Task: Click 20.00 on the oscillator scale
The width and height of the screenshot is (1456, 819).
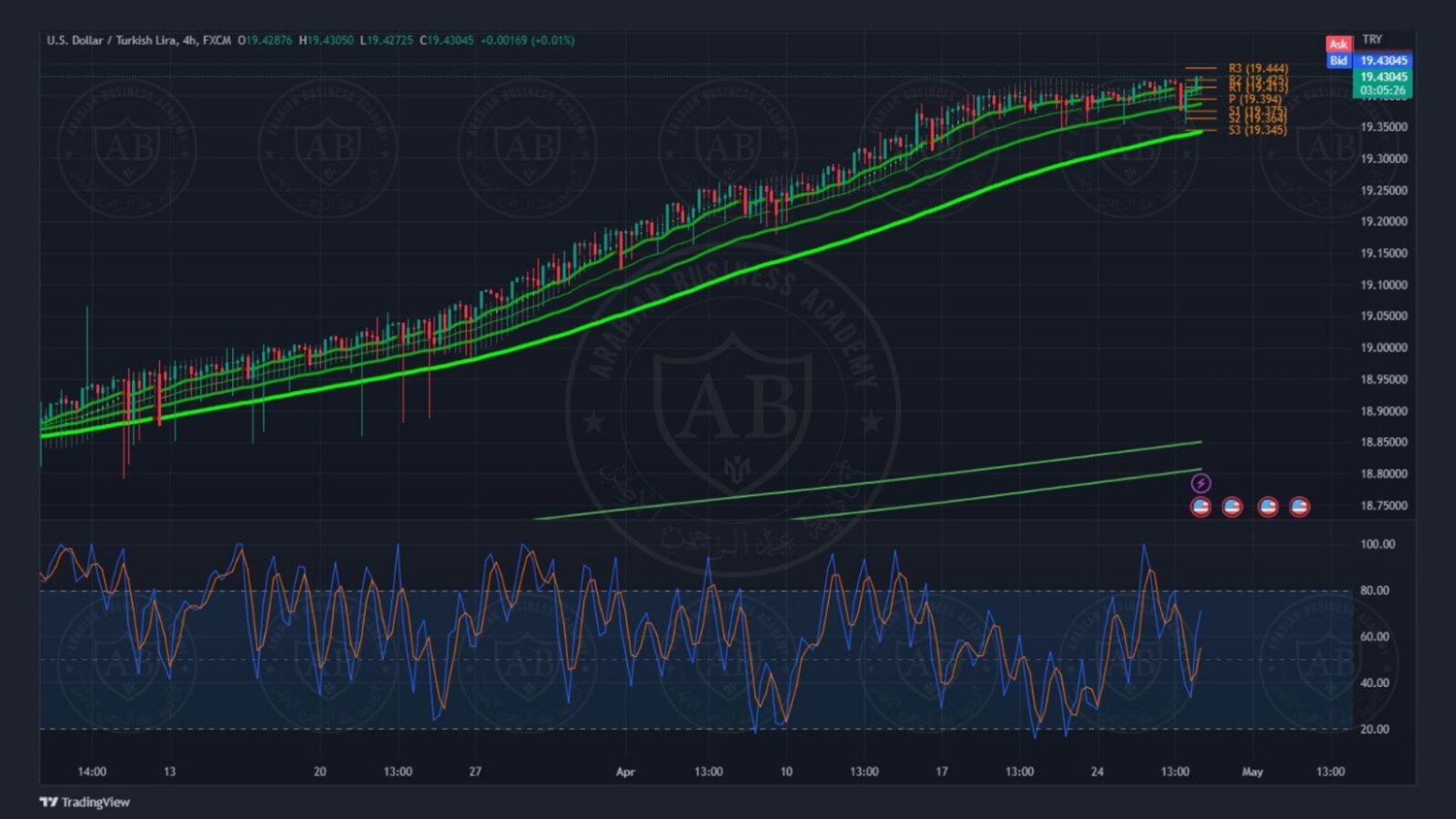Action: (x=1374, y=730)
